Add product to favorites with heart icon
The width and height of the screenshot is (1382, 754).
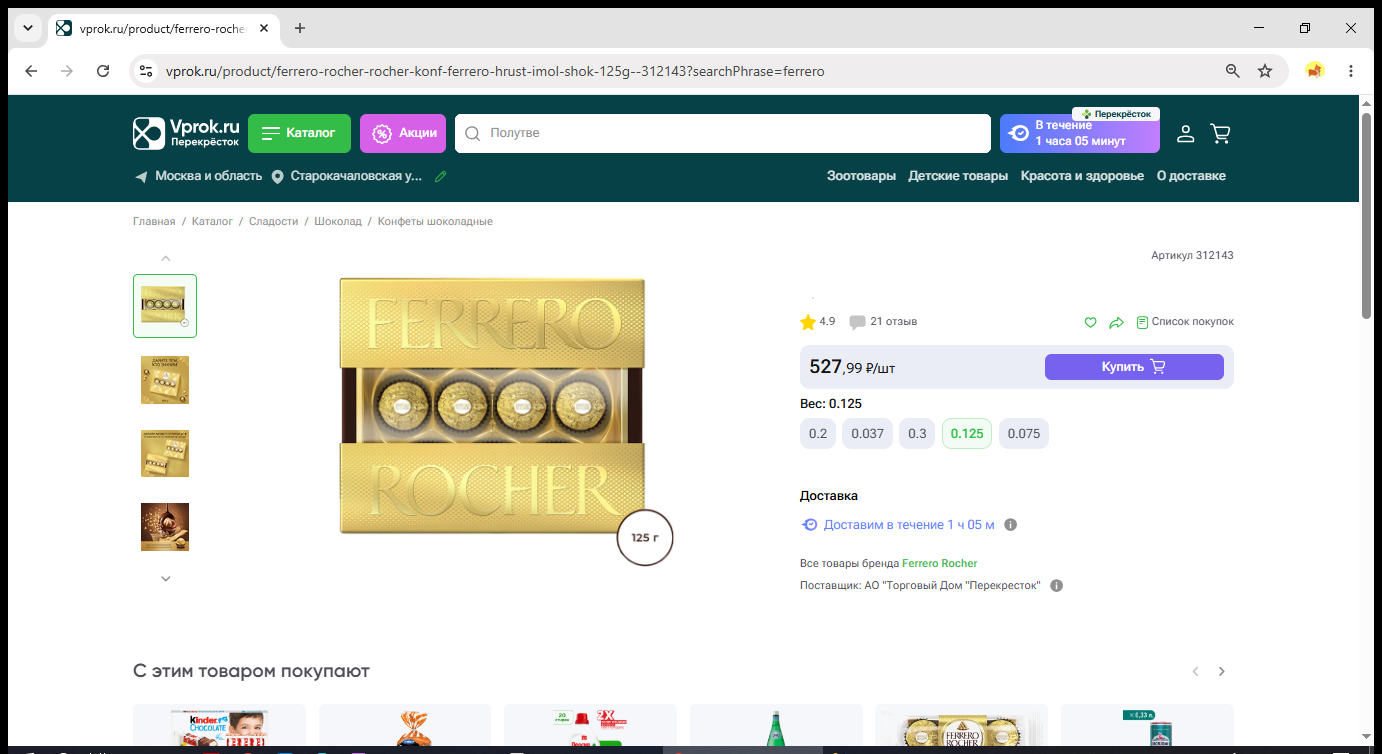(x=1091, y=322)
